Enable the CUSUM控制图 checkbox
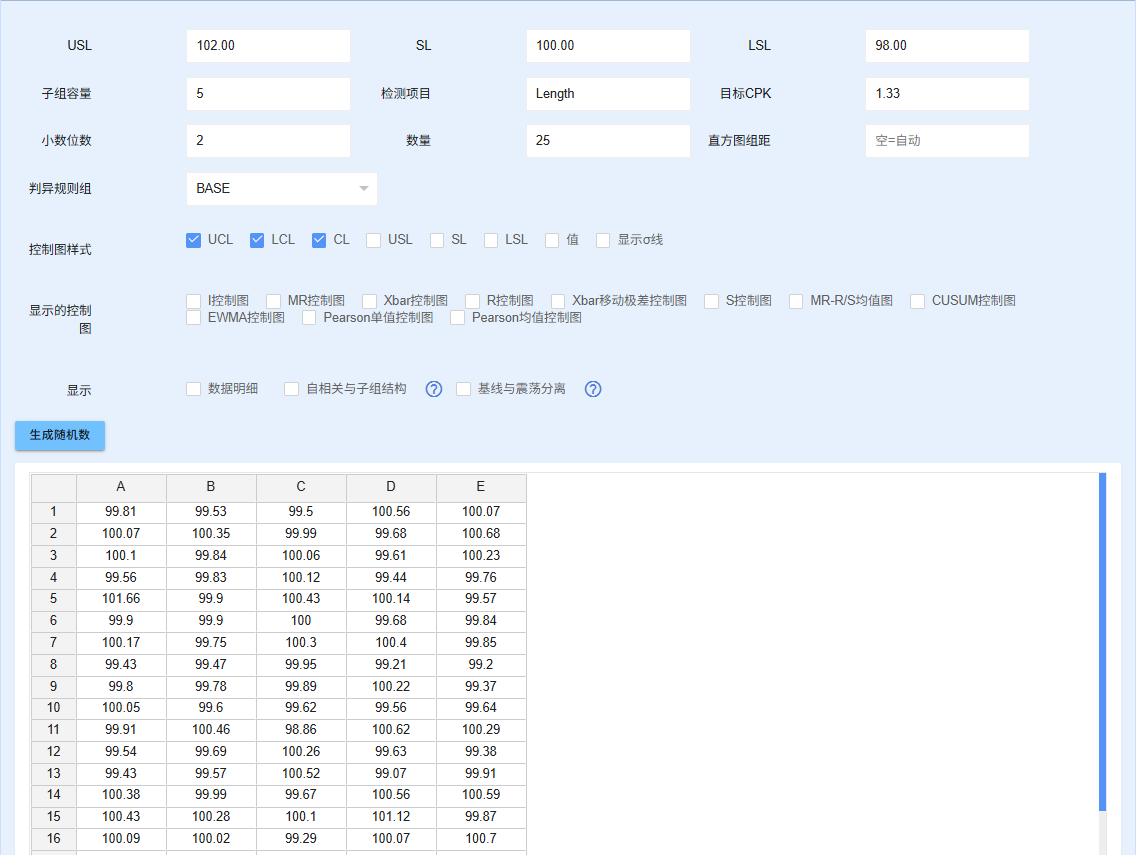This screenshot has width=1139, height=855. [x=917, y=301]
